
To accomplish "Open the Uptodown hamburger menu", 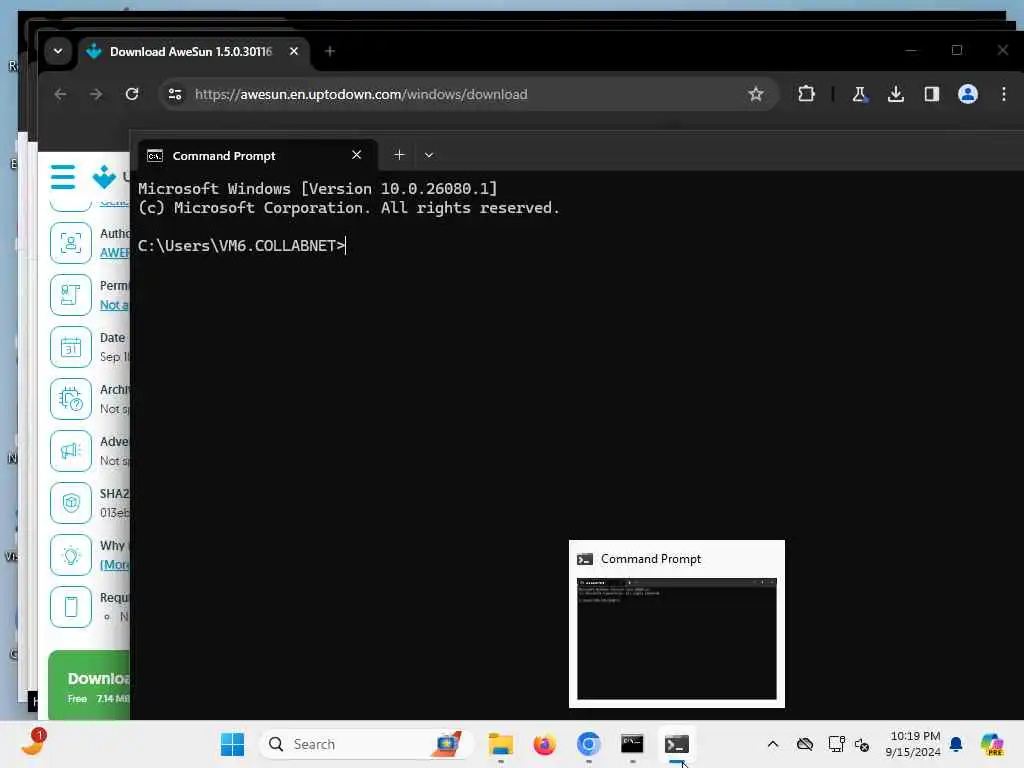I will [63, 176].
